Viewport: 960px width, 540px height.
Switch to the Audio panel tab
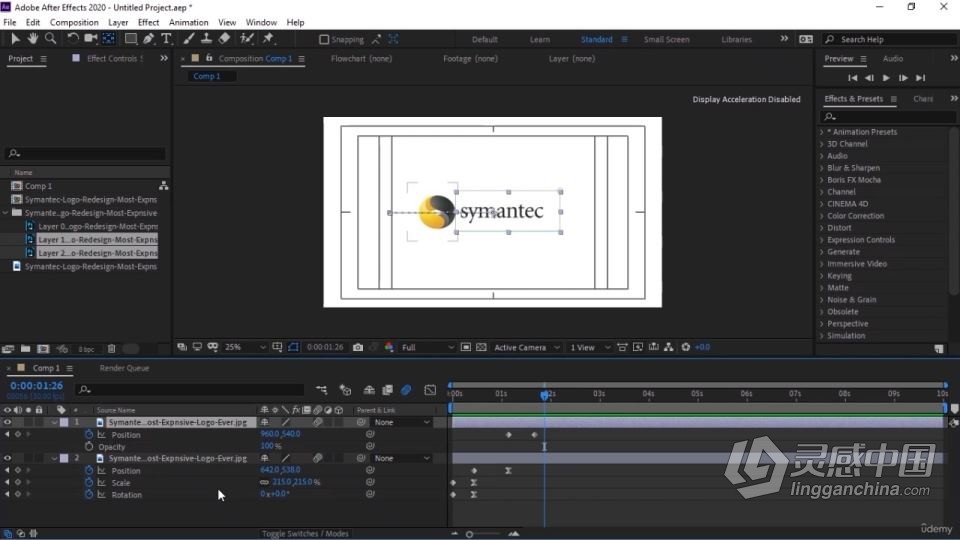coord(893,58)
